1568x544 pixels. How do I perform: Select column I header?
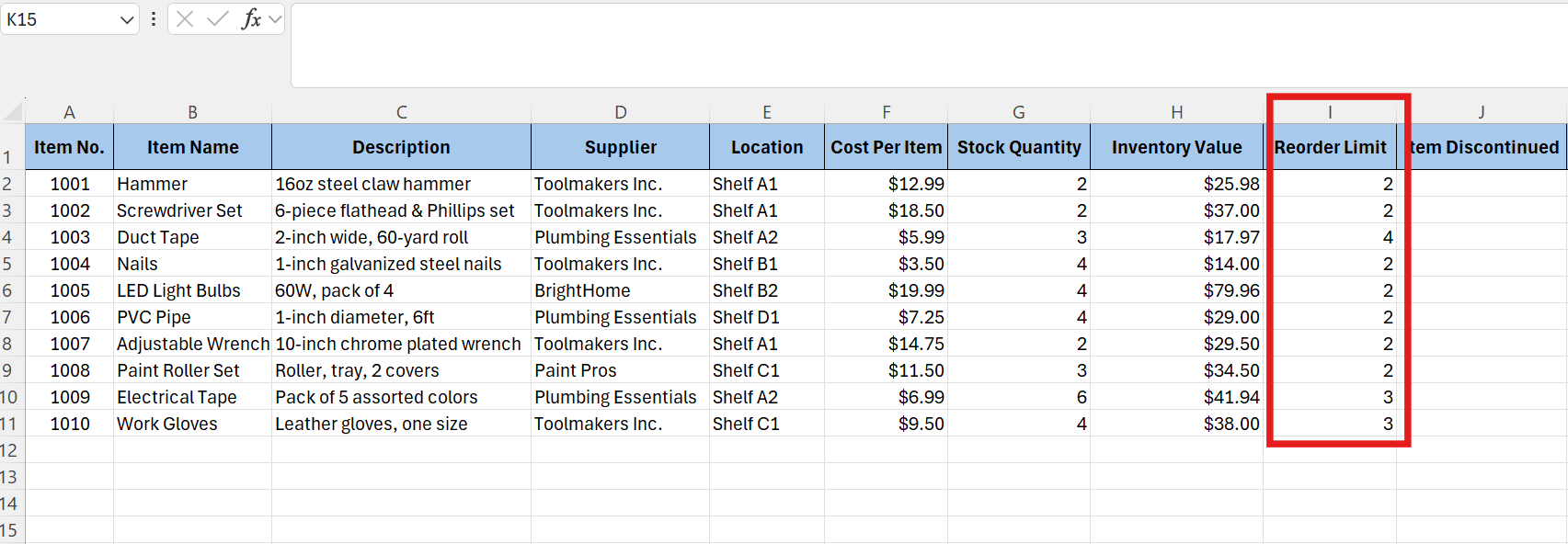[1329, 112]
